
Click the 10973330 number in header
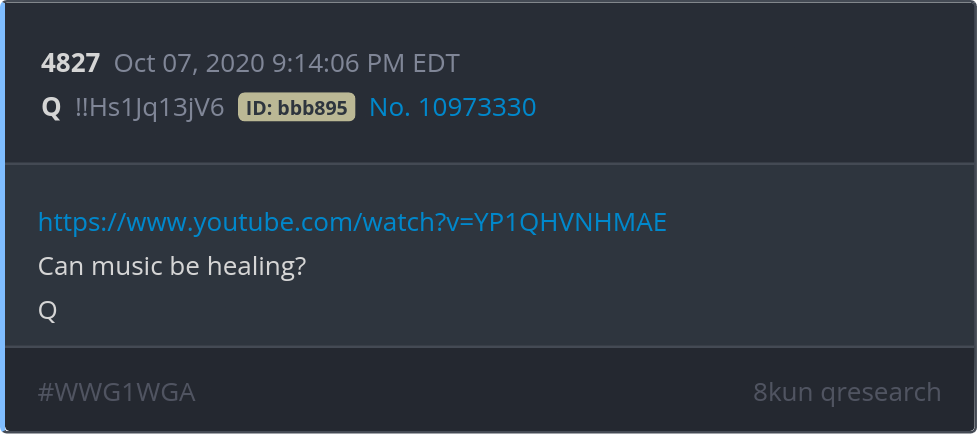tap(477, 107)
